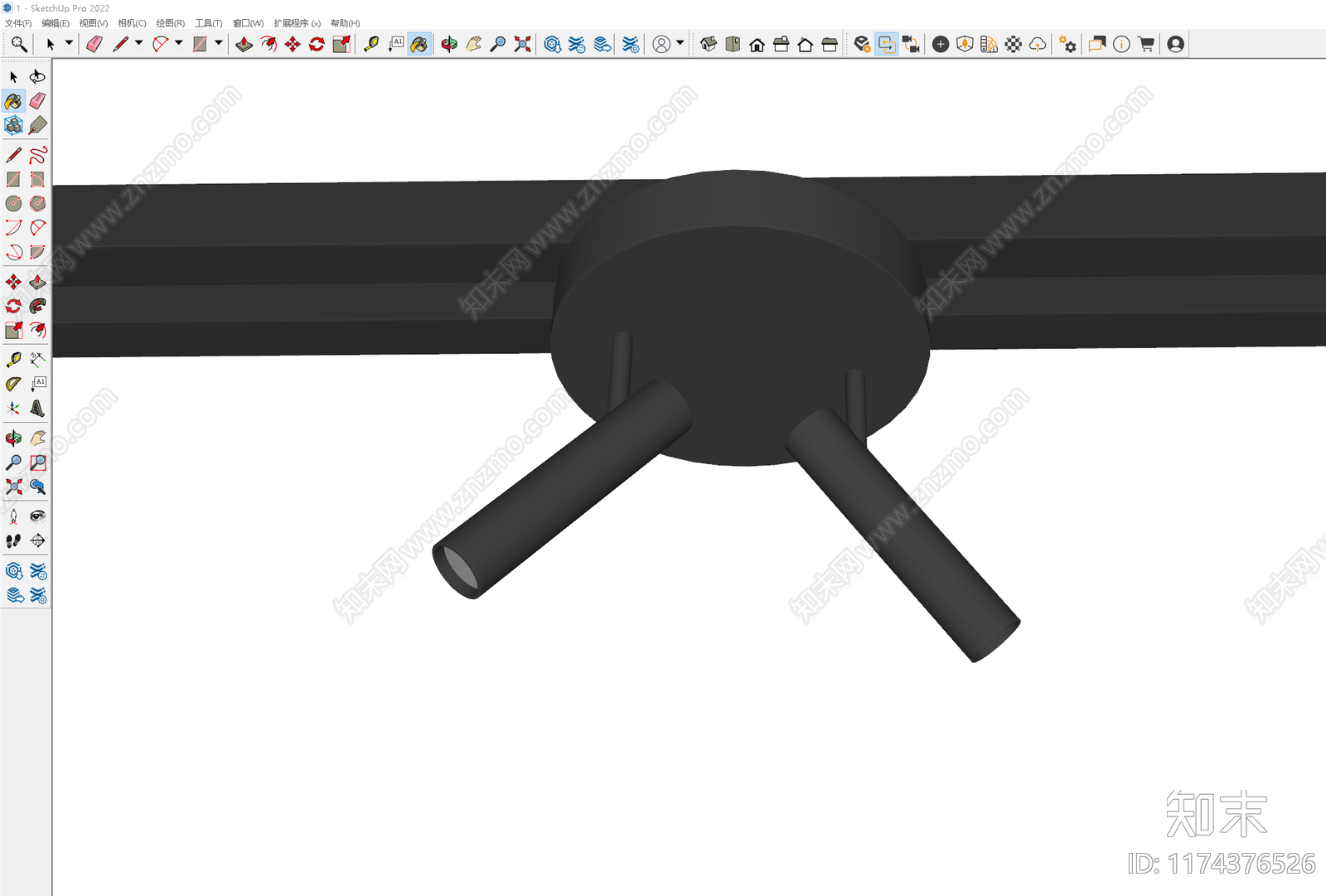Image resolution: width=1326 pixels, height=896 pixels.
Task: Select the 3D Text tool in left panel
Action: pyautogui.click(x=37, y=408)
